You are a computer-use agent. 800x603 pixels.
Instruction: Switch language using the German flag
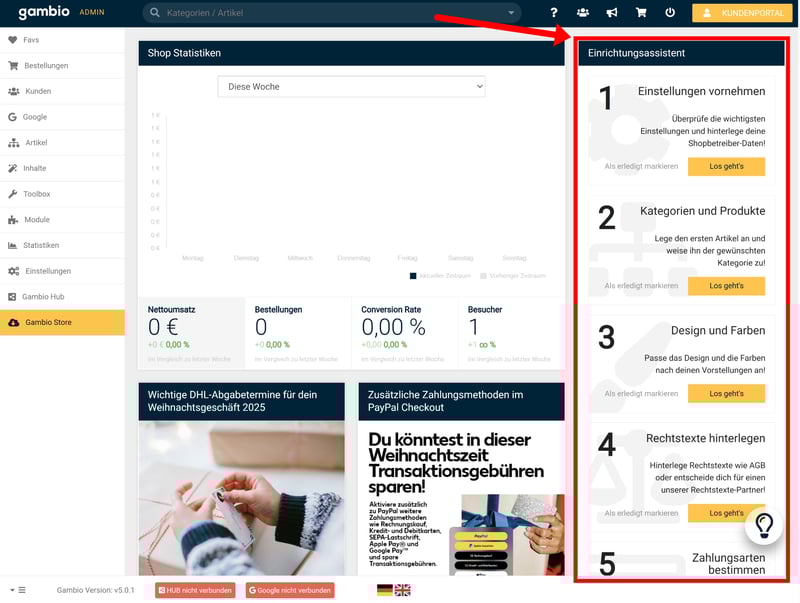click(384, 590)
